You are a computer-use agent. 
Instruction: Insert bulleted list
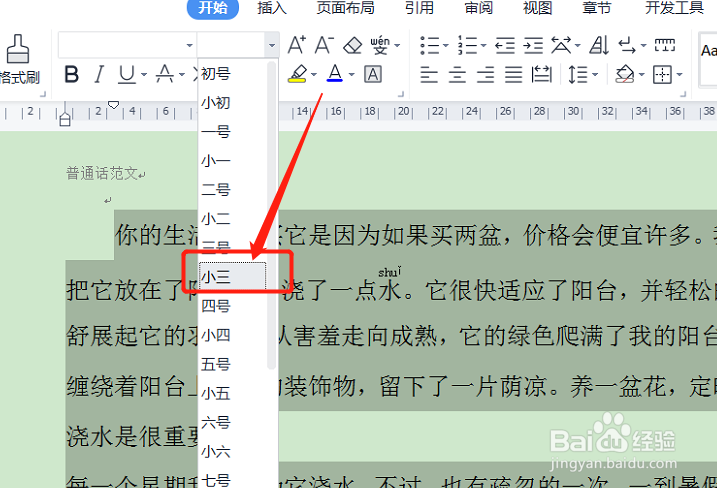tap(430, 45)
